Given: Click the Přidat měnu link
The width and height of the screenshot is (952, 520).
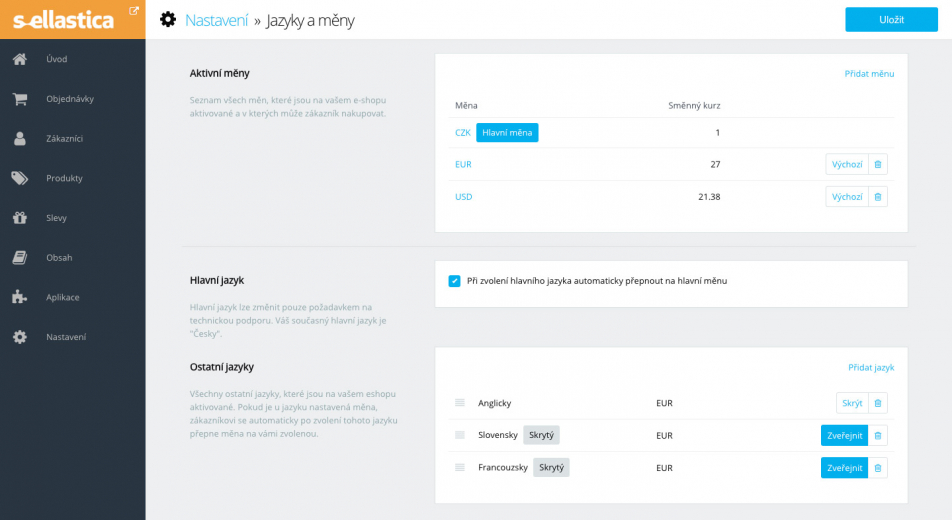Looking at the screenshot, I should click(869, 74).
